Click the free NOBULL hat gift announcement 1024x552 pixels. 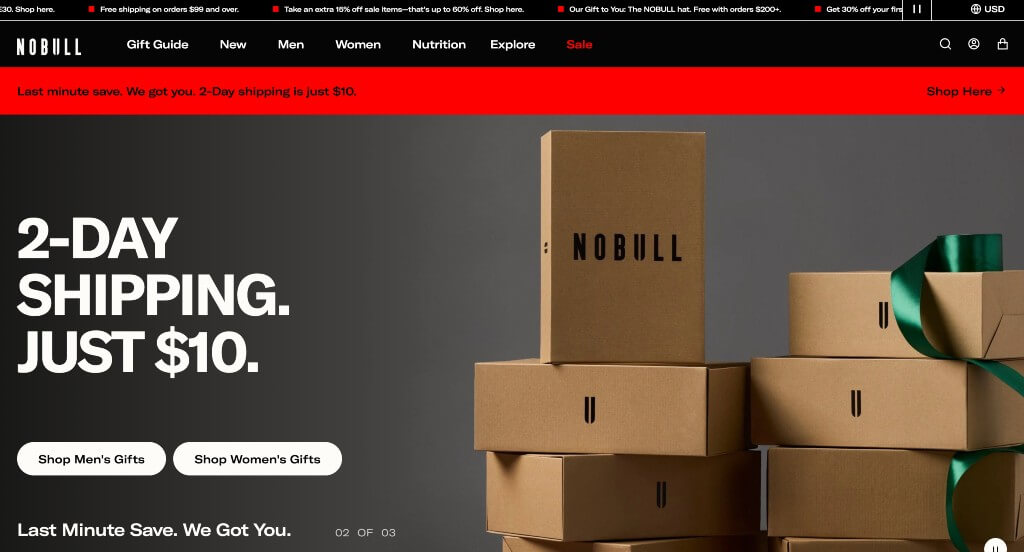point(675,9)
